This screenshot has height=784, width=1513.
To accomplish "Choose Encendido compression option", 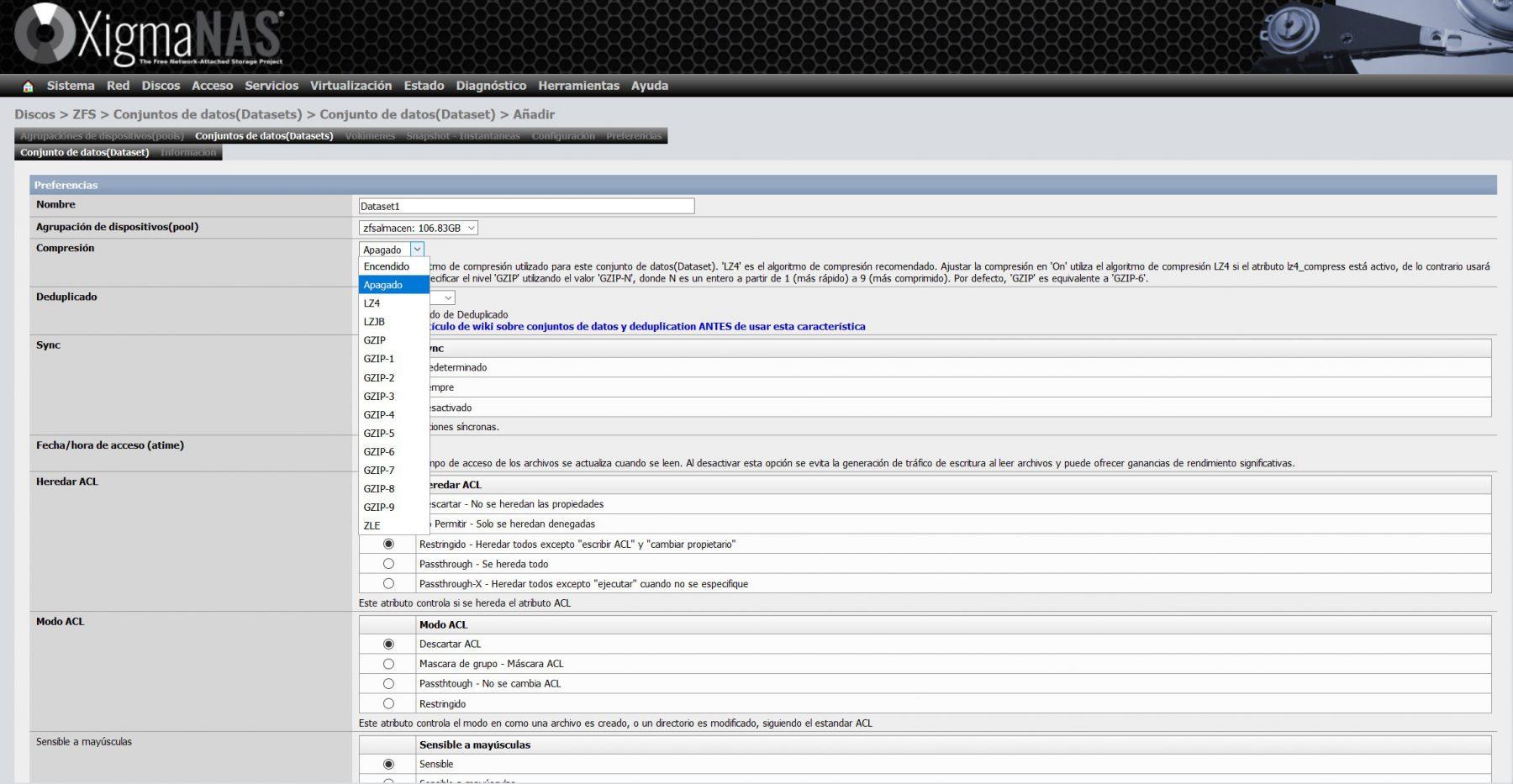I will click(x=393, y=266).
